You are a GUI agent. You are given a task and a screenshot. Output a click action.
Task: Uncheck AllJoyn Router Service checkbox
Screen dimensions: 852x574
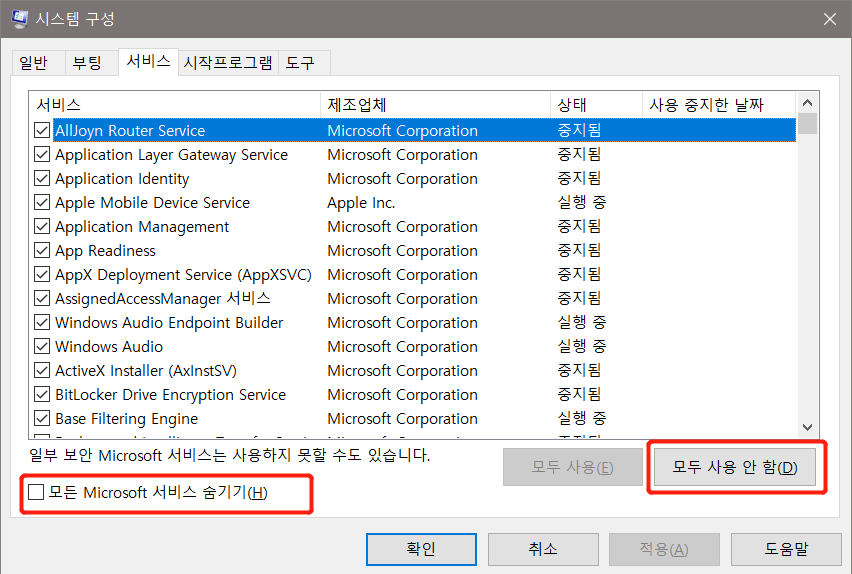point(42,130)
